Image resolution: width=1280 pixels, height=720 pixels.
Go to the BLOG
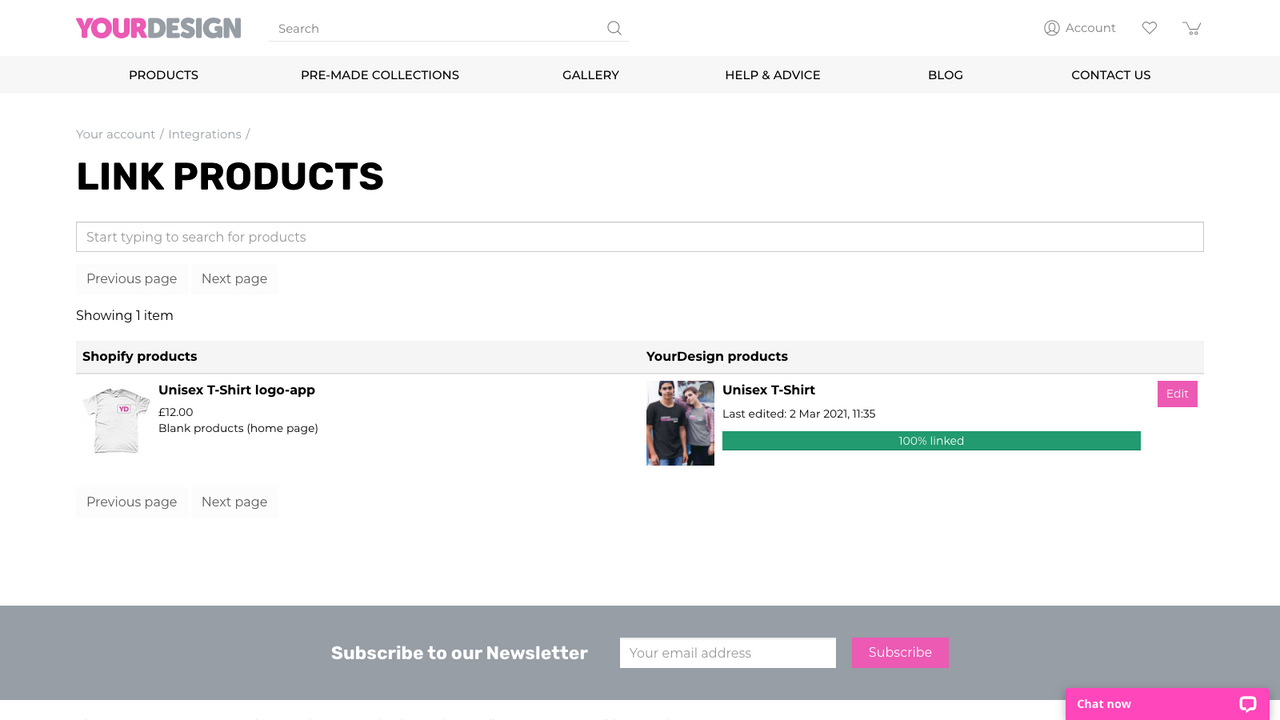click(945, 74)
